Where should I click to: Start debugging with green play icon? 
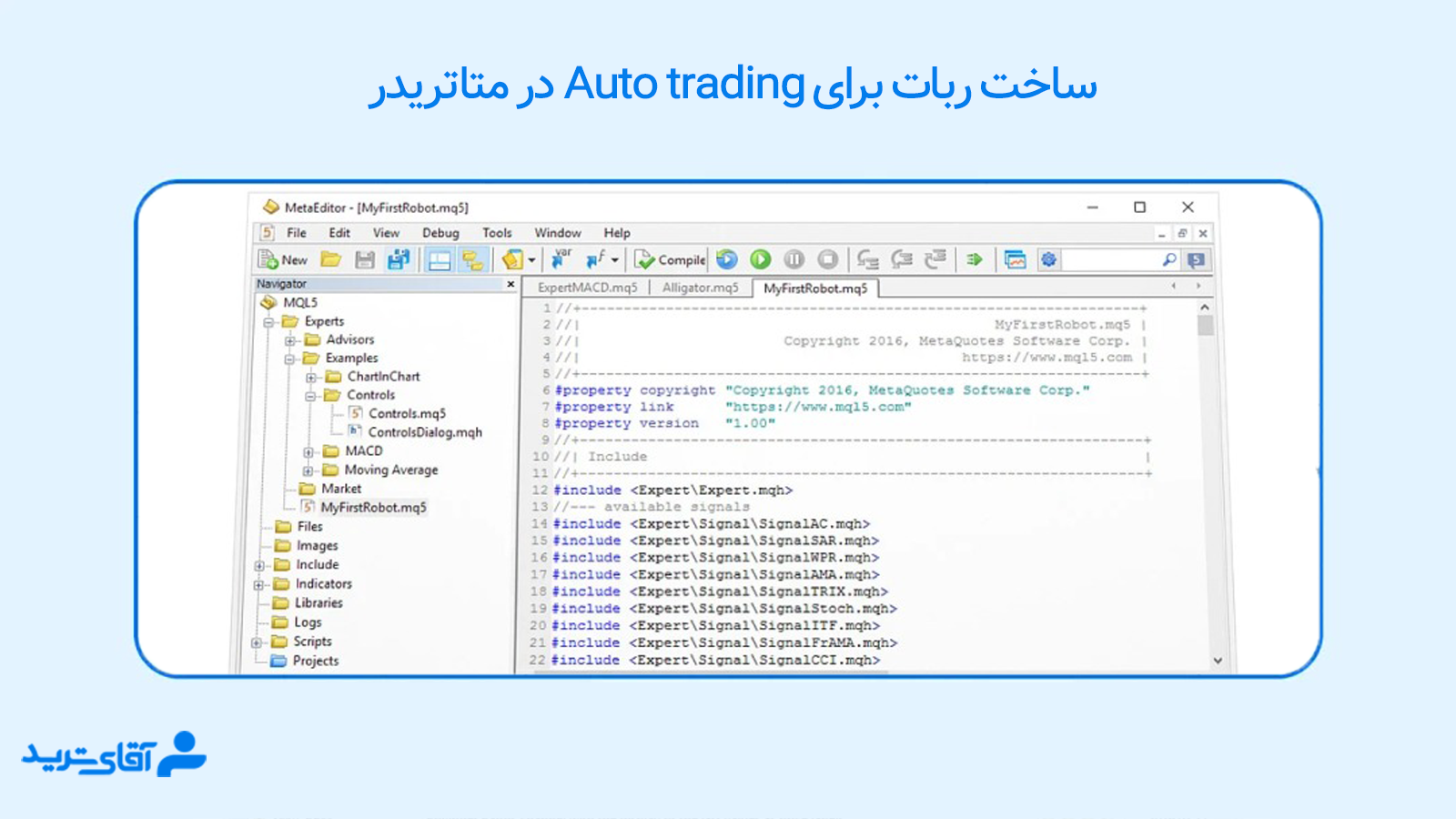point(761,260)
